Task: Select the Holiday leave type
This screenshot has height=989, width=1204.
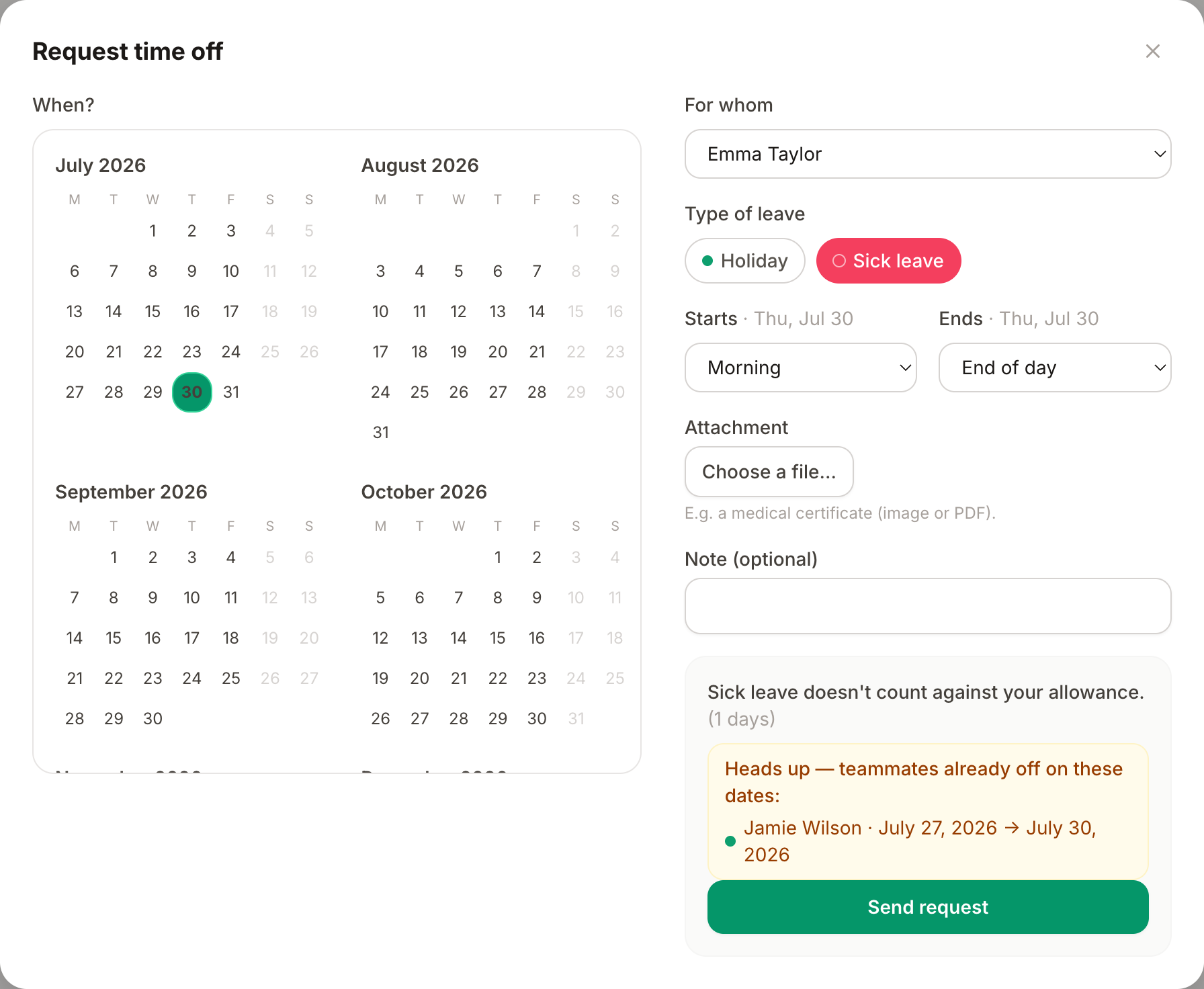Action: [744, 261]
